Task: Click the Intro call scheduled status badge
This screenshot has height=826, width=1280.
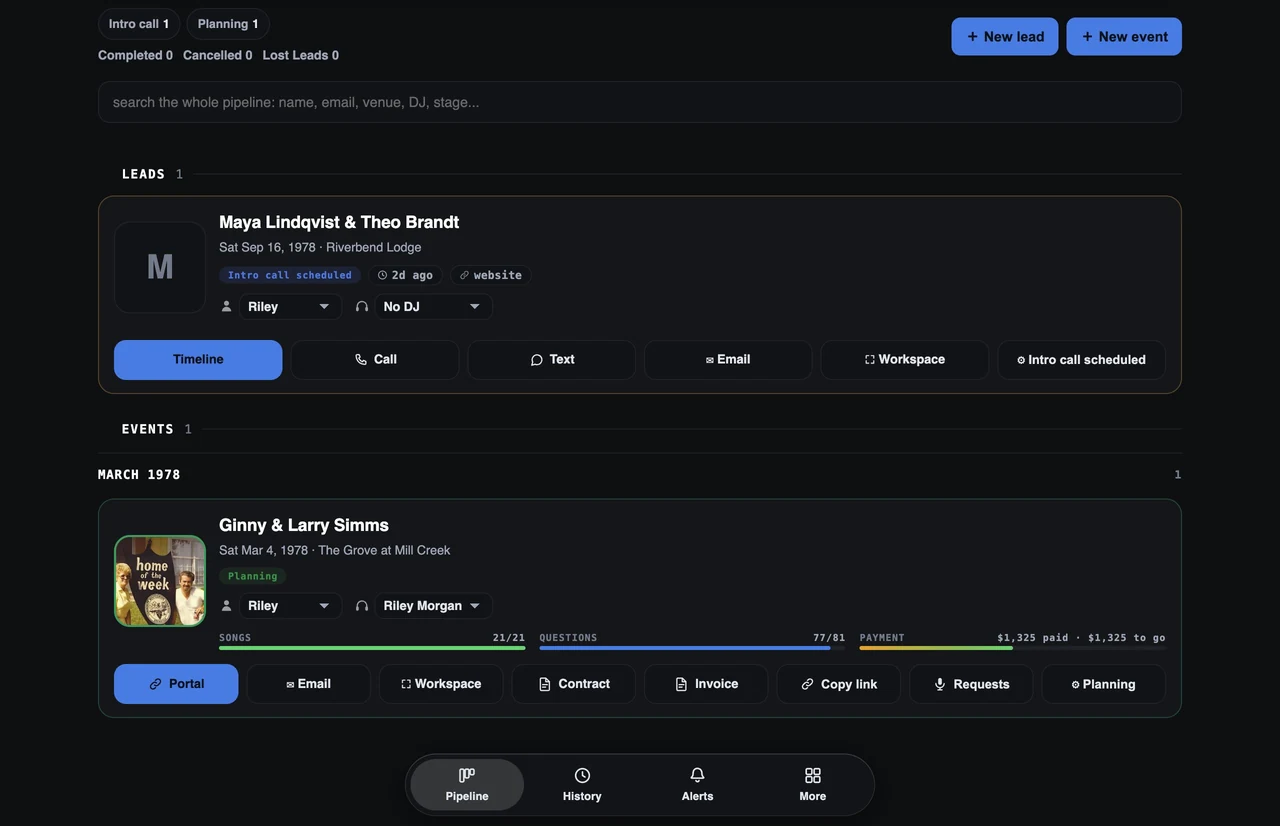Action: (x=290, y=275)
